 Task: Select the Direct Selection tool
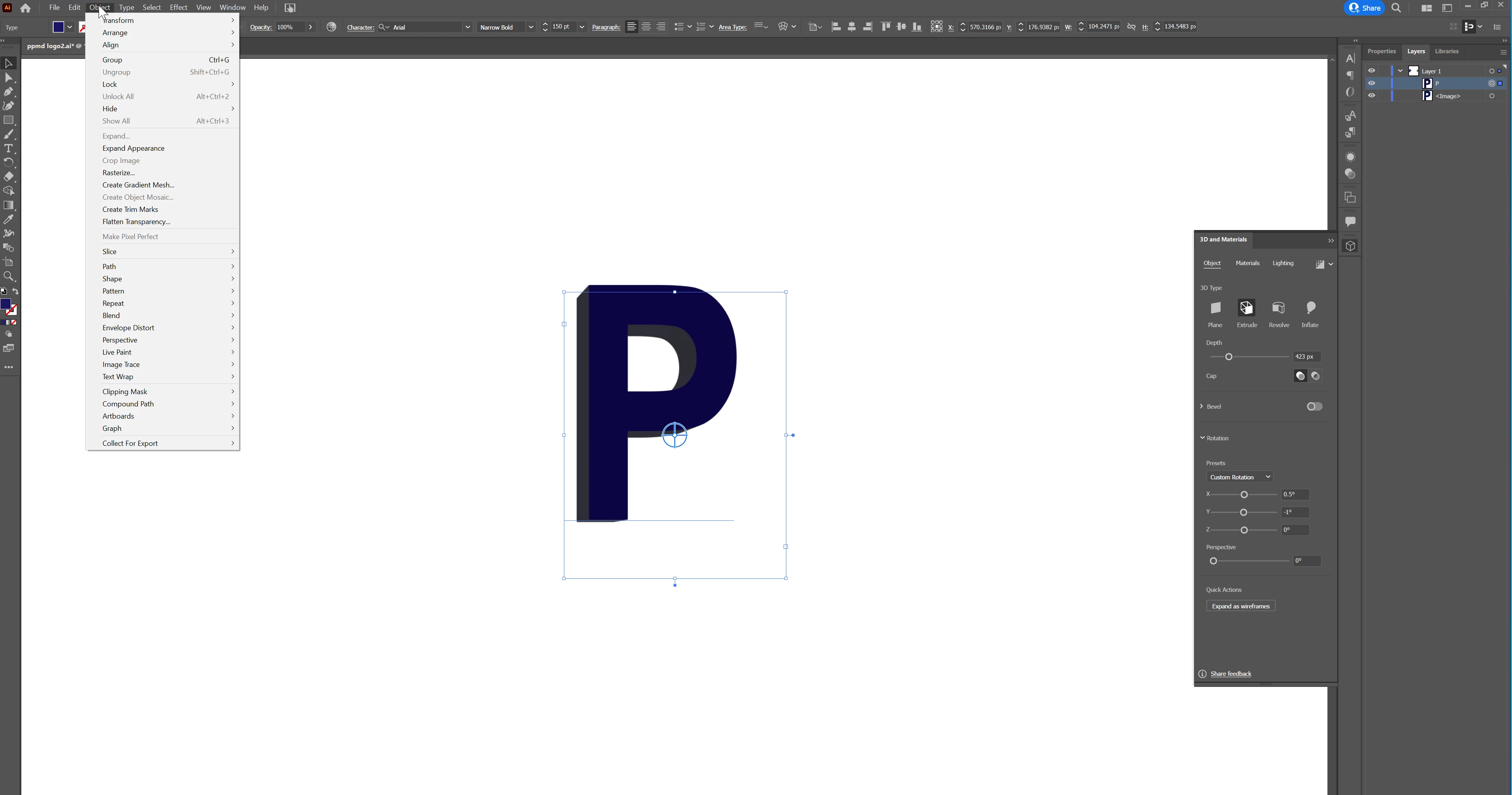pyautogui.click(x=9, y=77)
